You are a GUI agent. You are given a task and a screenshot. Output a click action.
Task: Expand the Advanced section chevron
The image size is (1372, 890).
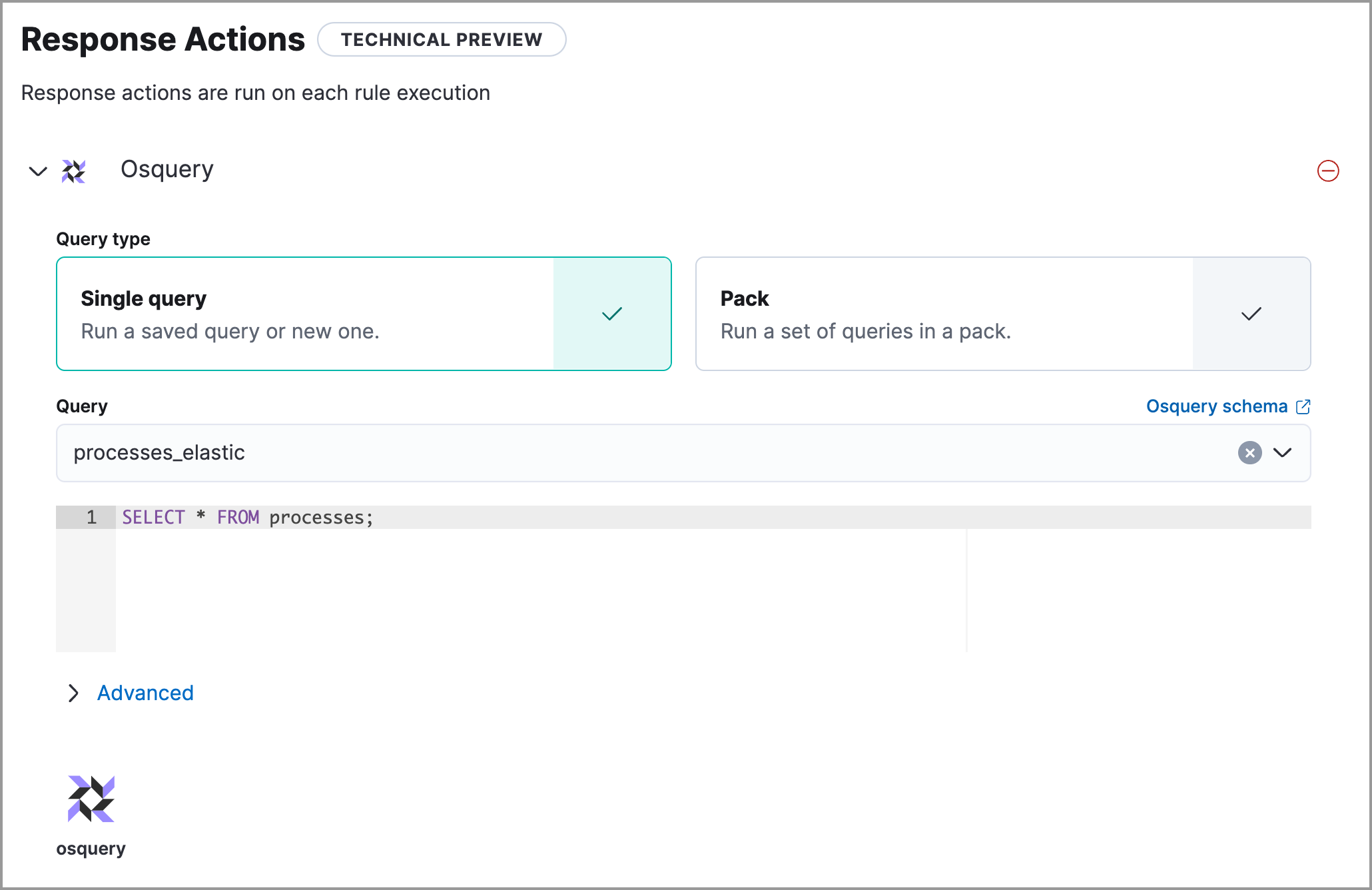pos(73,693)
